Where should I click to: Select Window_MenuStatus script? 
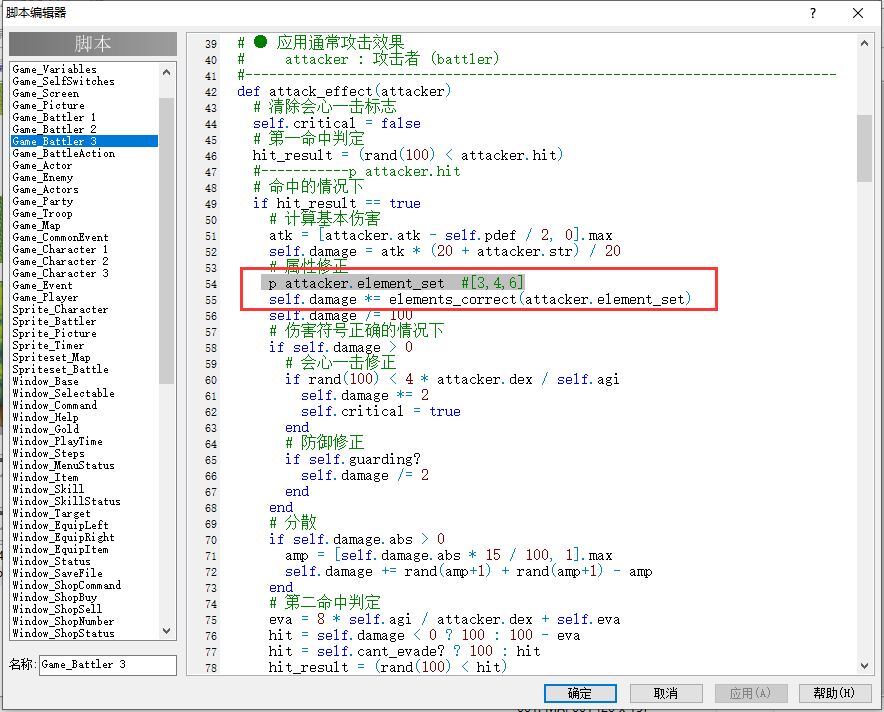pos(63,466)
